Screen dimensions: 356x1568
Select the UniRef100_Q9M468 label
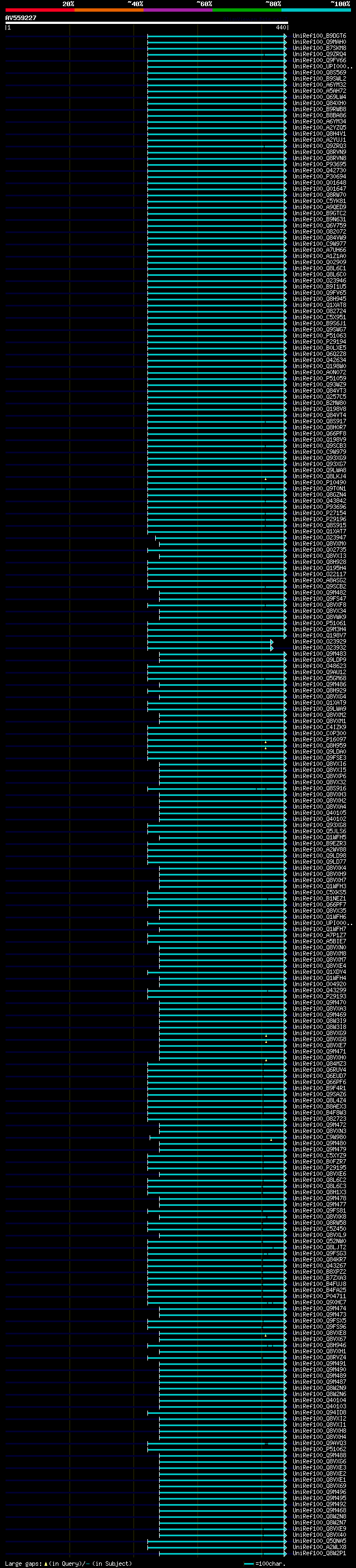319,1510
